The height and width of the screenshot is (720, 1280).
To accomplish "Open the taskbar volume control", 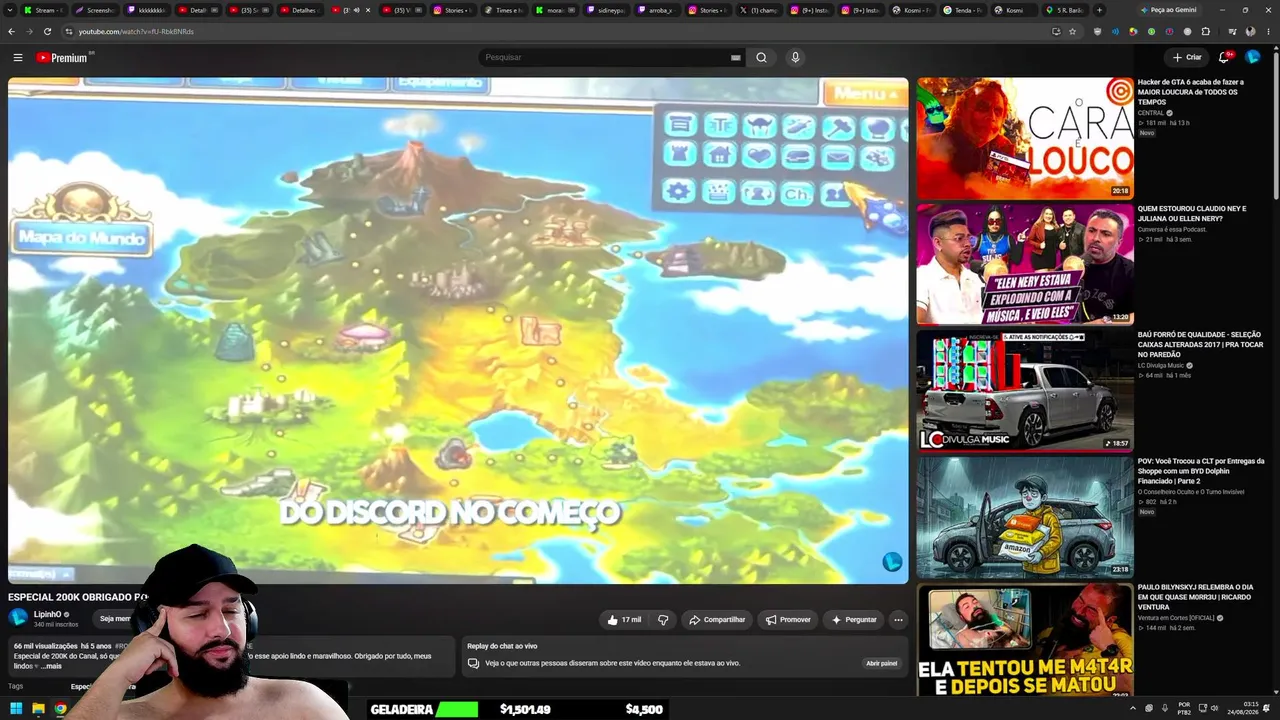I will (1214, 709).
